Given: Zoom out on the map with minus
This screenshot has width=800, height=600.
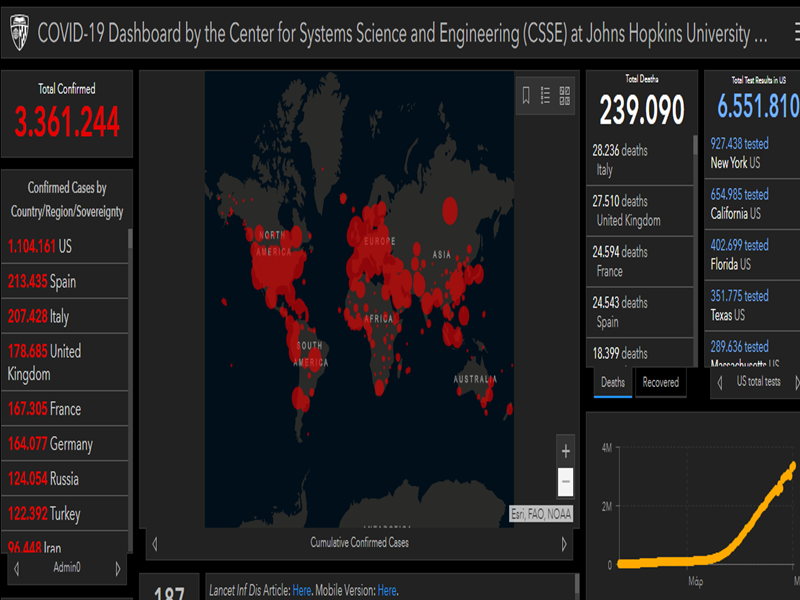Looking at the screenshot, I should [x=566, y=480].
